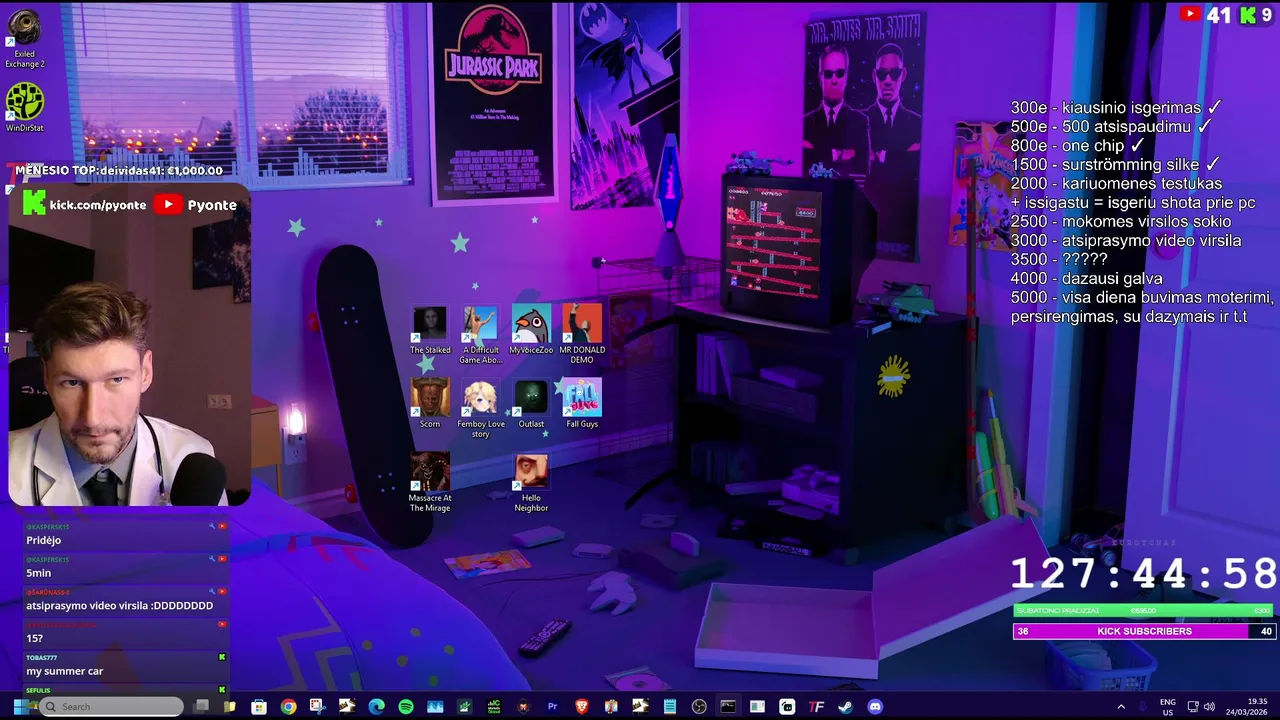Screen dimensions: 1280x720
Task: Open Microsoft Store from the taskbar
Action: 259,707
